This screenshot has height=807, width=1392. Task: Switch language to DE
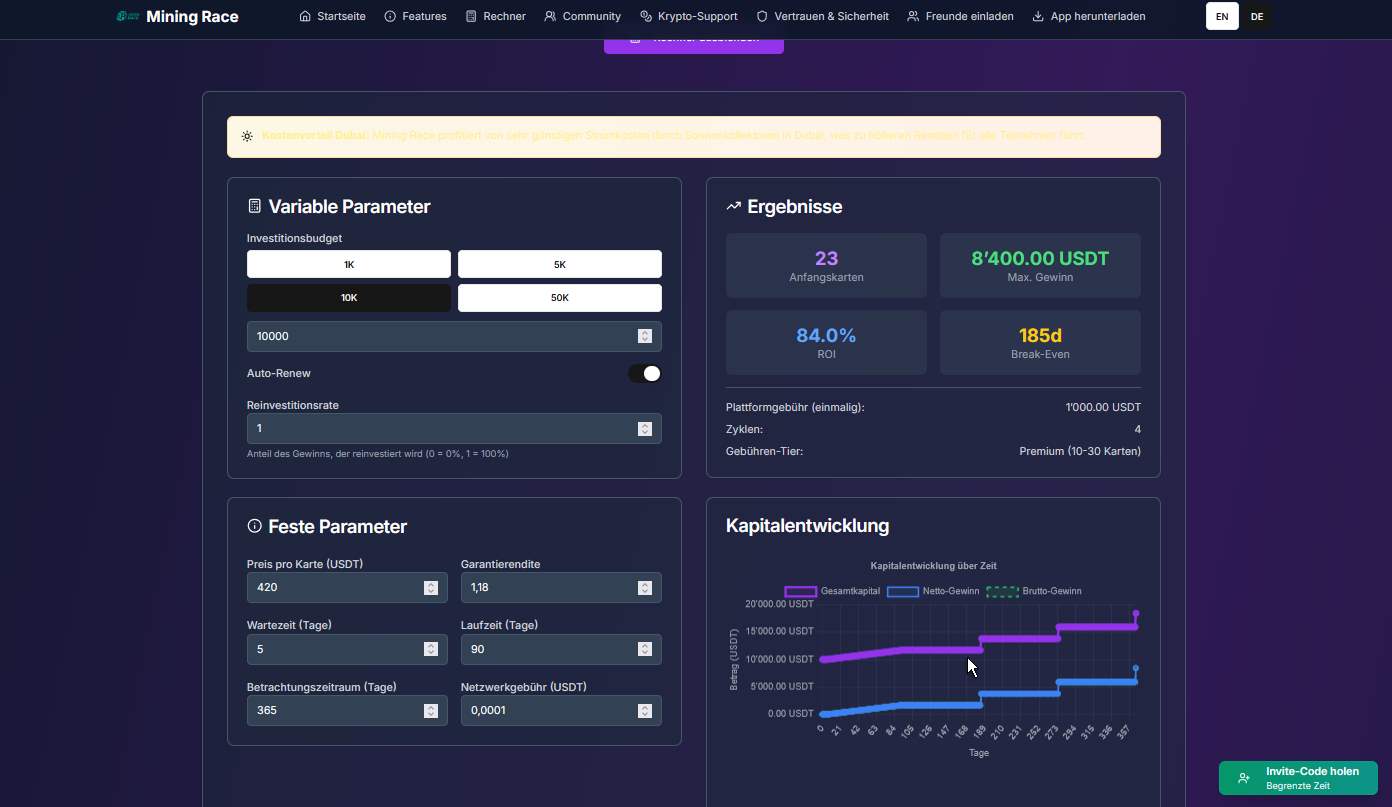(x=1257, y=16)
